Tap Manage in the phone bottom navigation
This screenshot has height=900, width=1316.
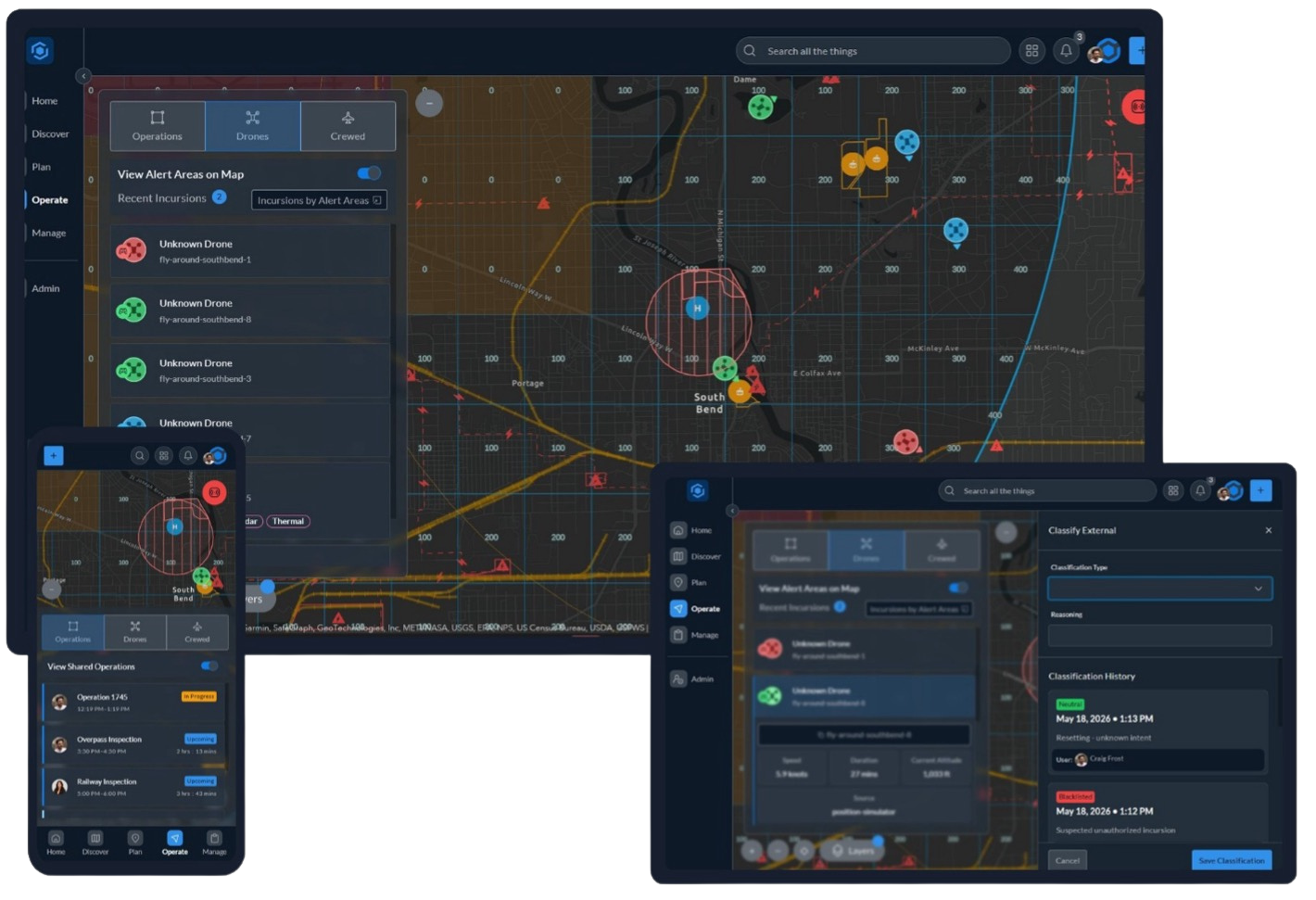[x=214, y=843]
